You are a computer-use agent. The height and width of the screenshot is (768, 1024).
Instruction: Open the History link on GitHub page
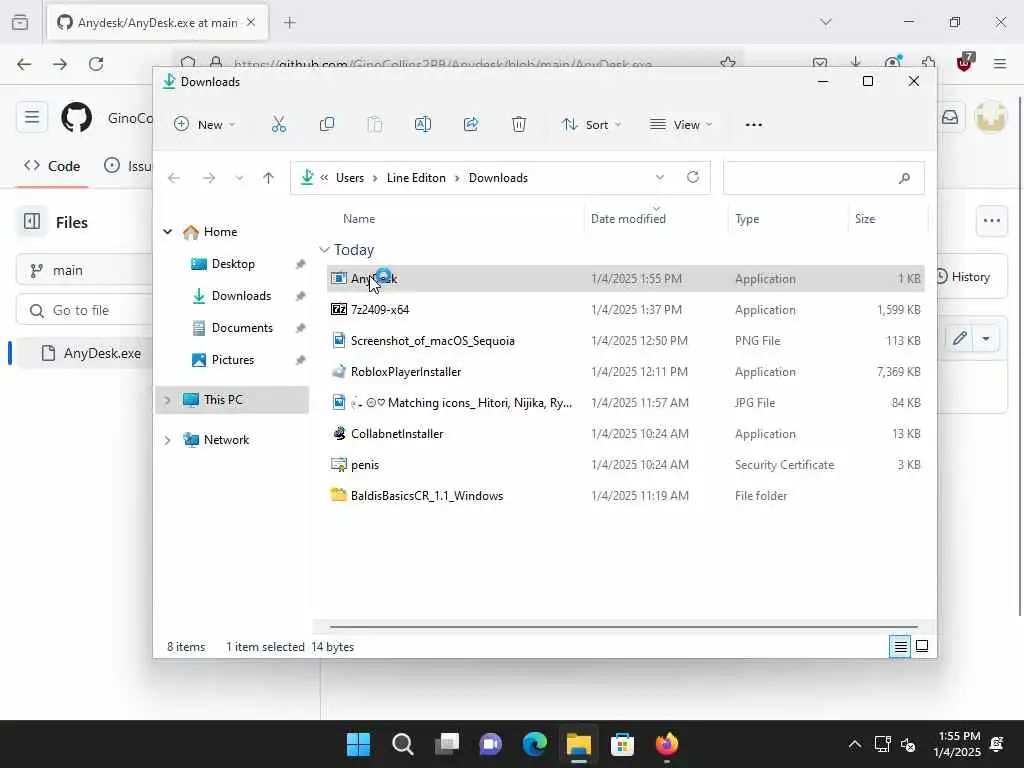pos(963,277)
